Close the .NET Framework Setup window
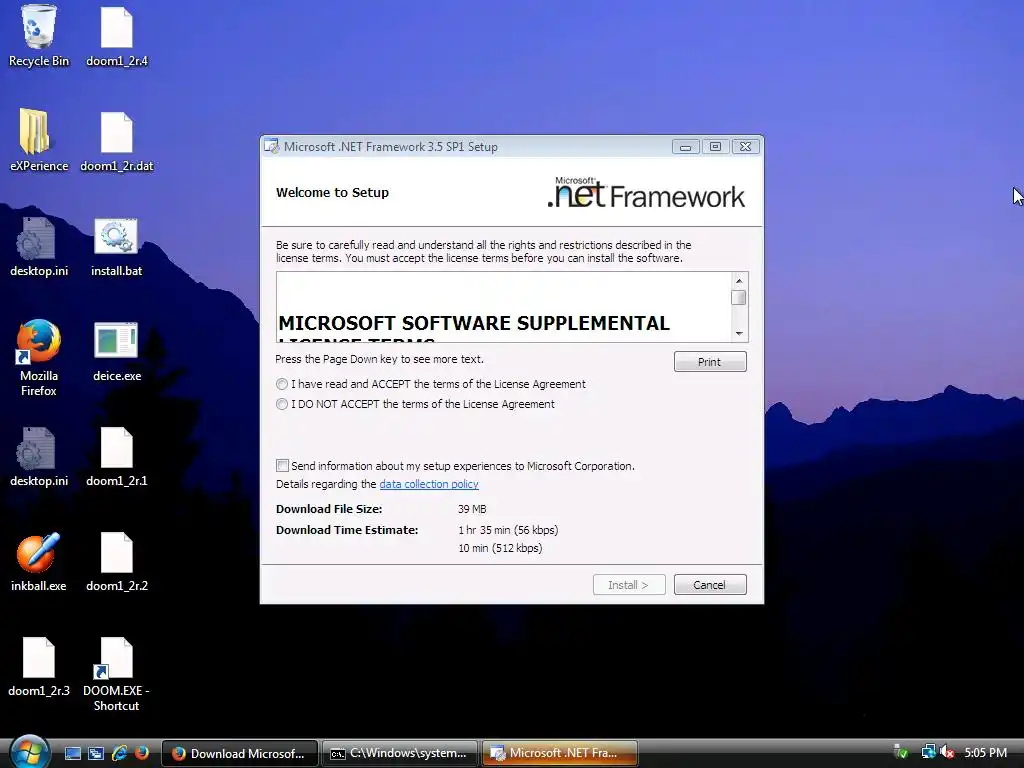Image resolution: width=1024 pixels, height=768 pixels. 746,147
